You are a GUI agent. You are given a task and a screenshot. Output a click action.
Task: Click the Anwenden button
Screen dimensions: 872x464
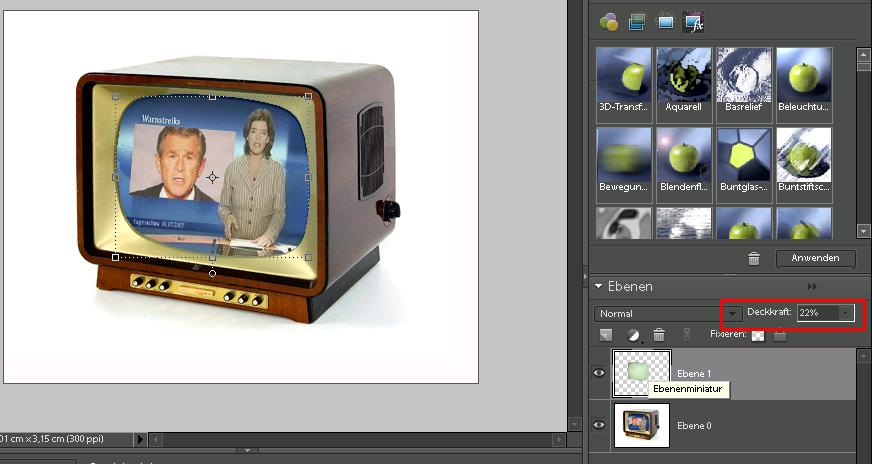815,258
